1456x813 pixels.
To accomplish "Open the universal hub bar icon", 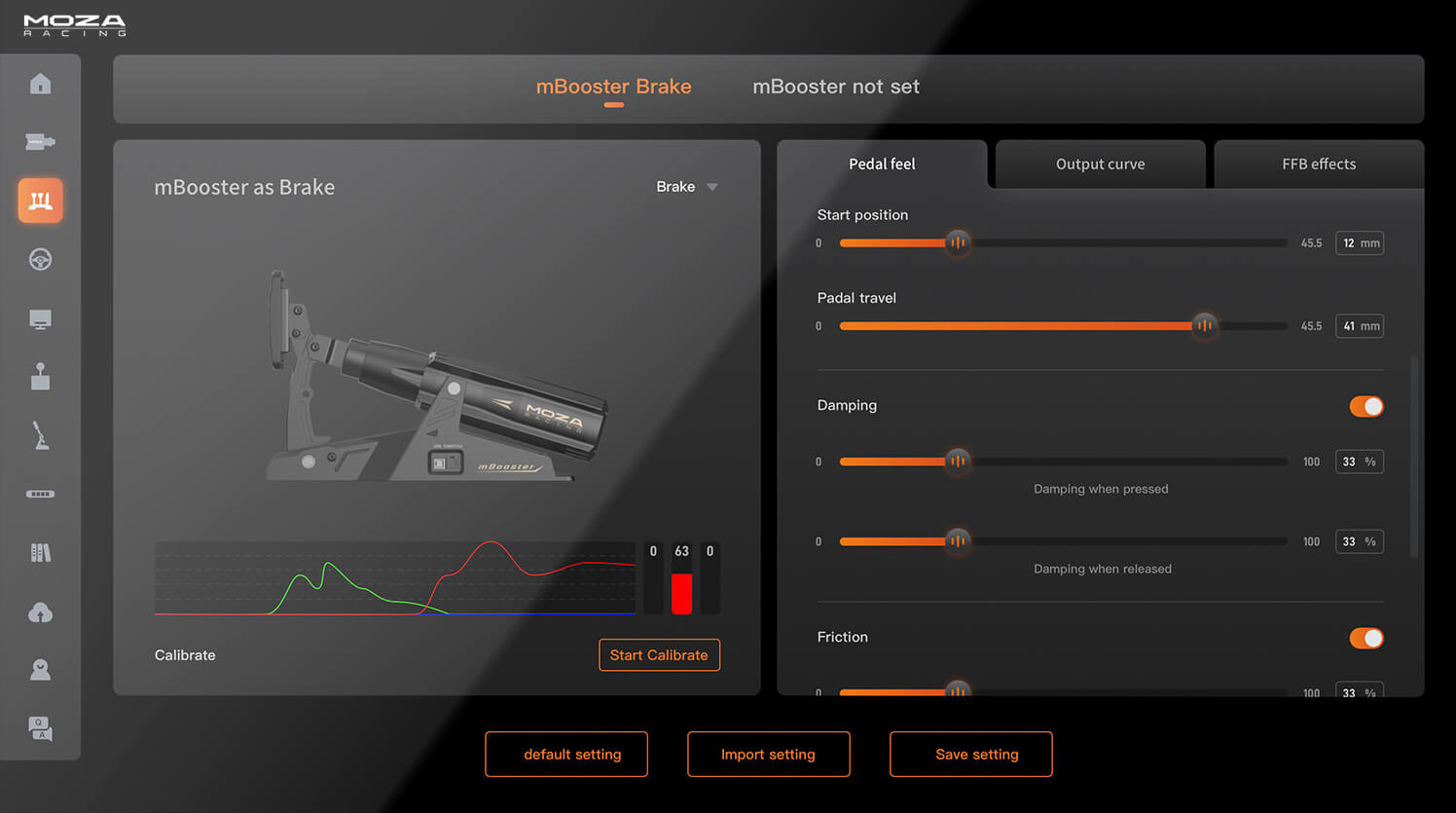I will pyautogui.click(x=40, y=494).
